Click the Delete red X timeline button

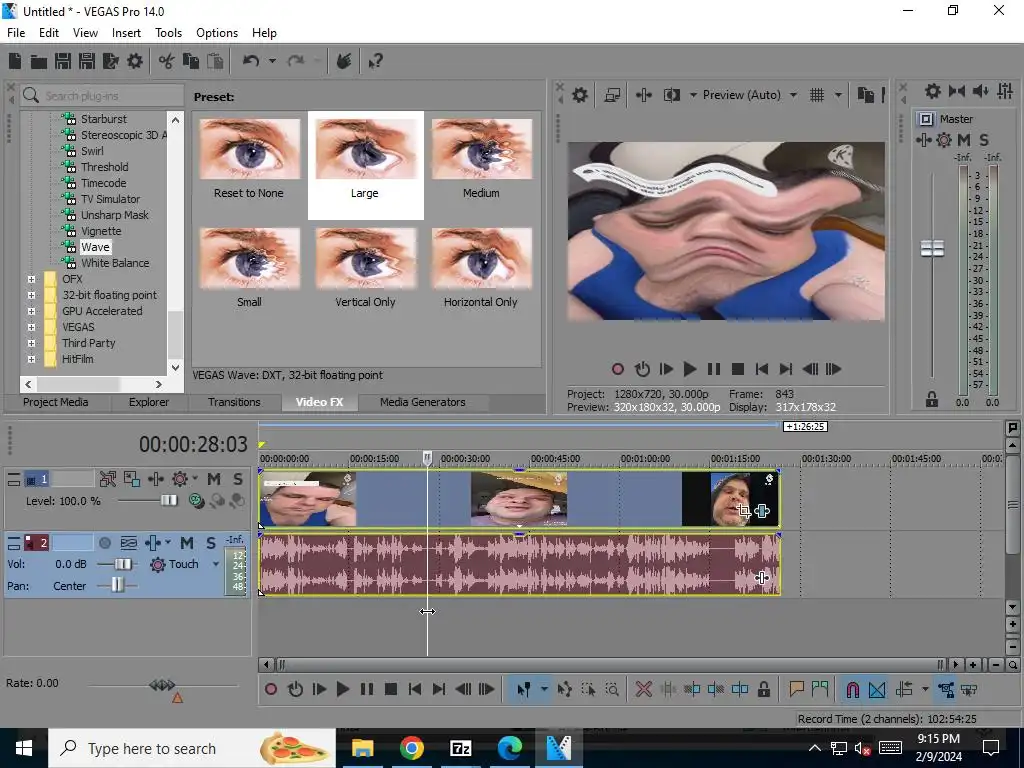click(x=643, y=689)
